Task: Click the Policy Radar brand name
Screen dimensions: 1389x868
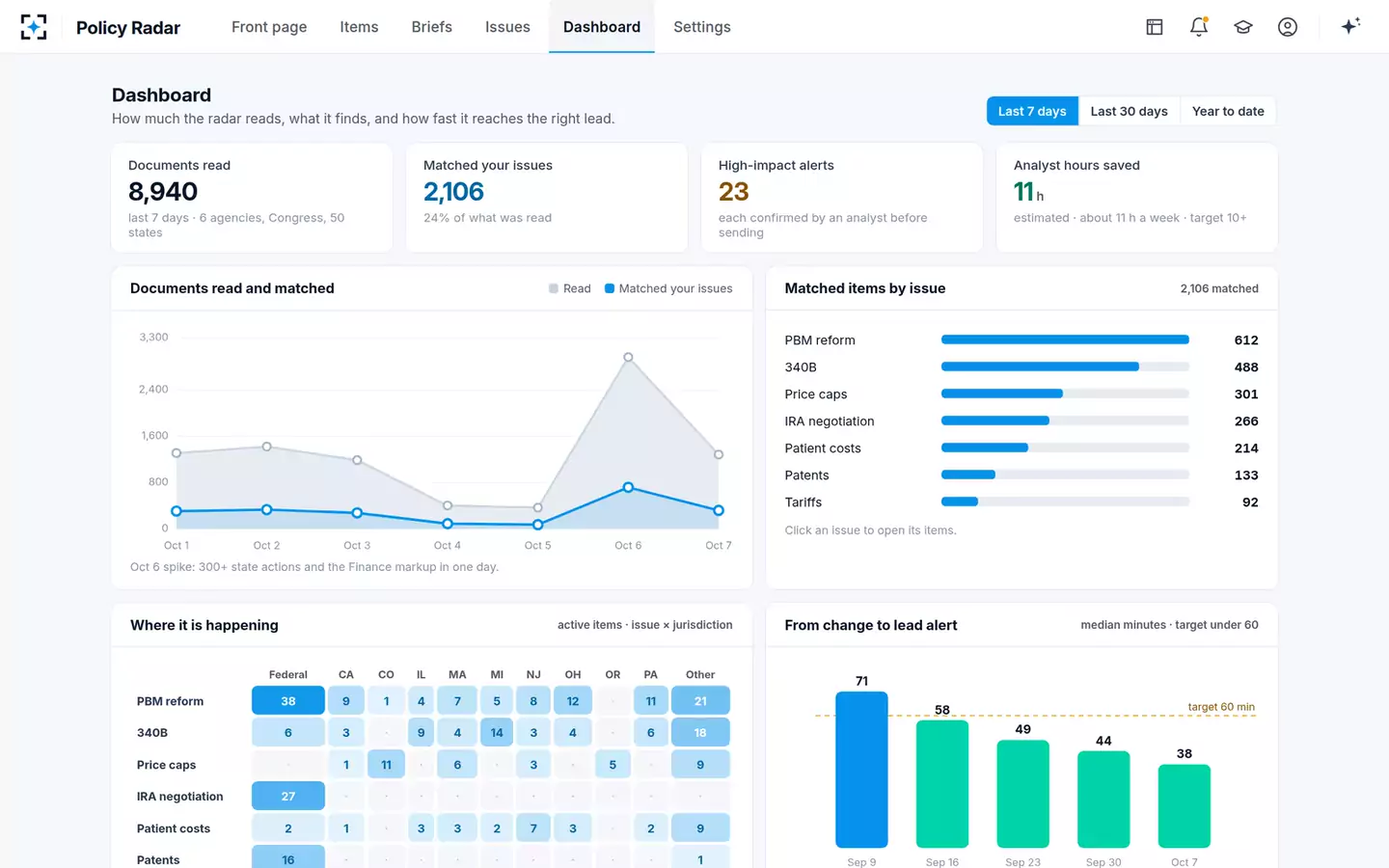Action: pos(128,27)
